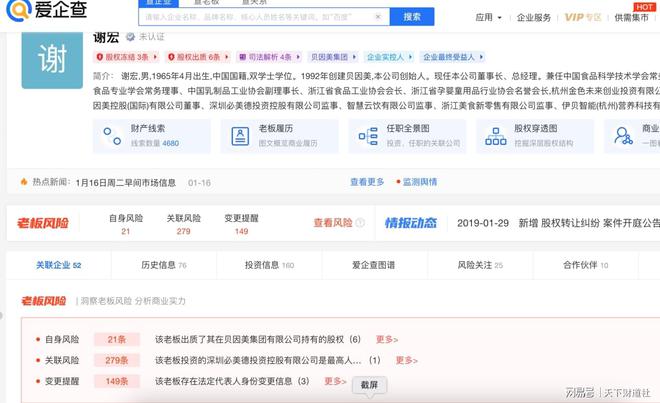660x403 pixels.
Task: Click the 截屏 screenshot button
Action: coord(369,385)
